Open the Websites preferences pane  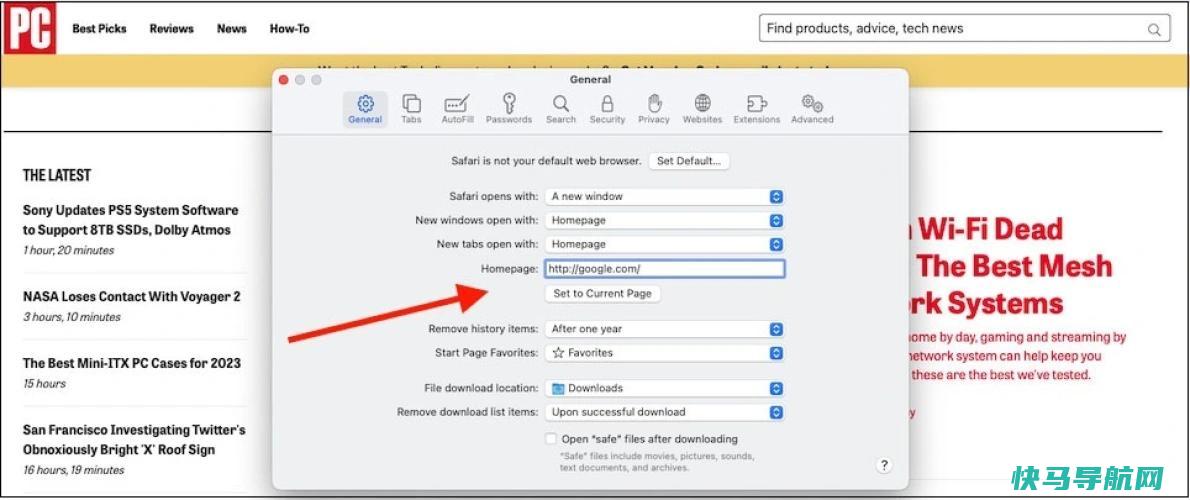[x=702, y=109]
